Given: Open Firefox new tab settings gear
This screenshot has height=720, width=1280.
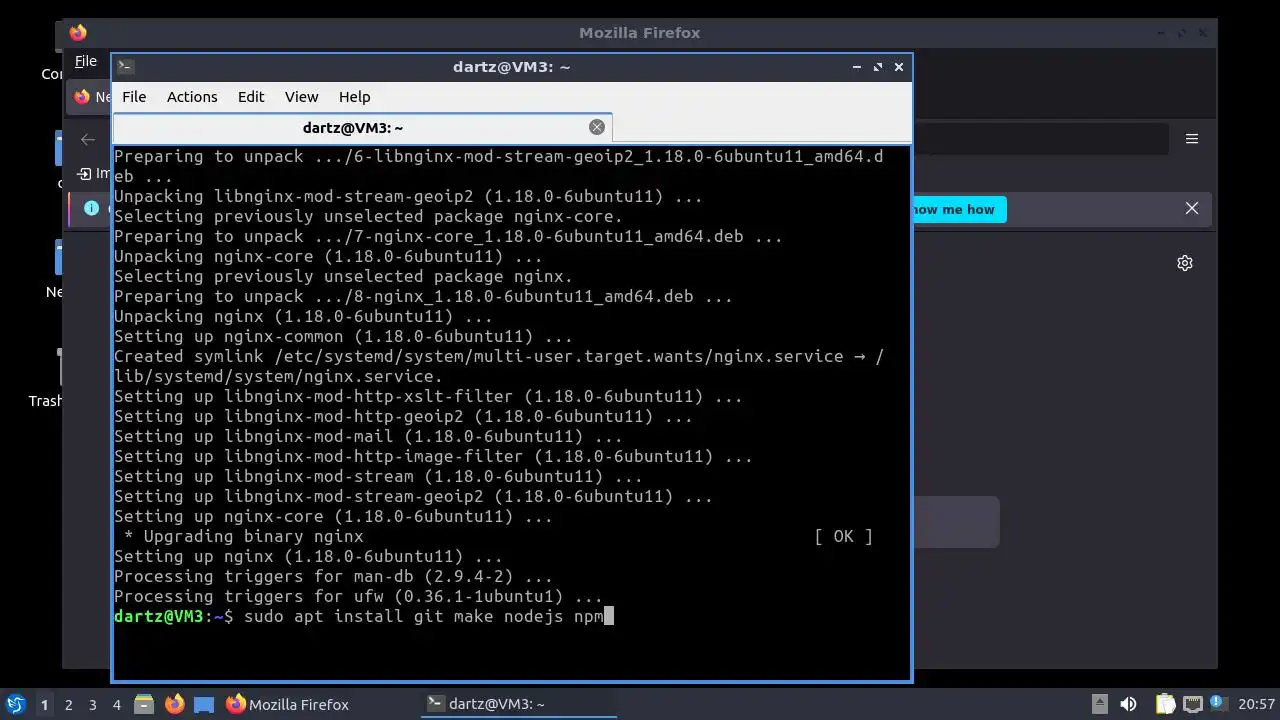Looking at the screenshot, I should point(1185,263).
